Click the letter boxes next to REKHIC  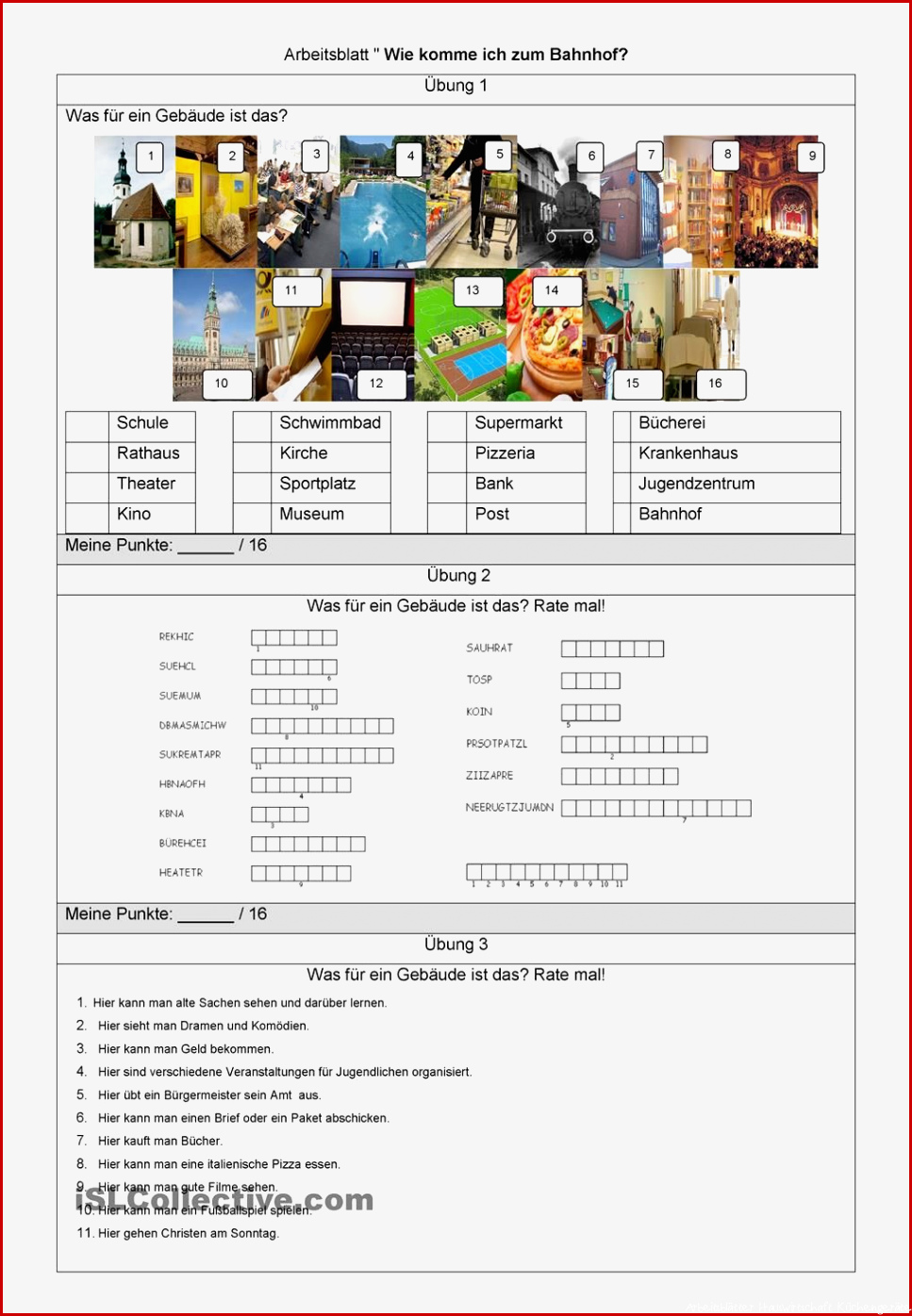[294, 638]
